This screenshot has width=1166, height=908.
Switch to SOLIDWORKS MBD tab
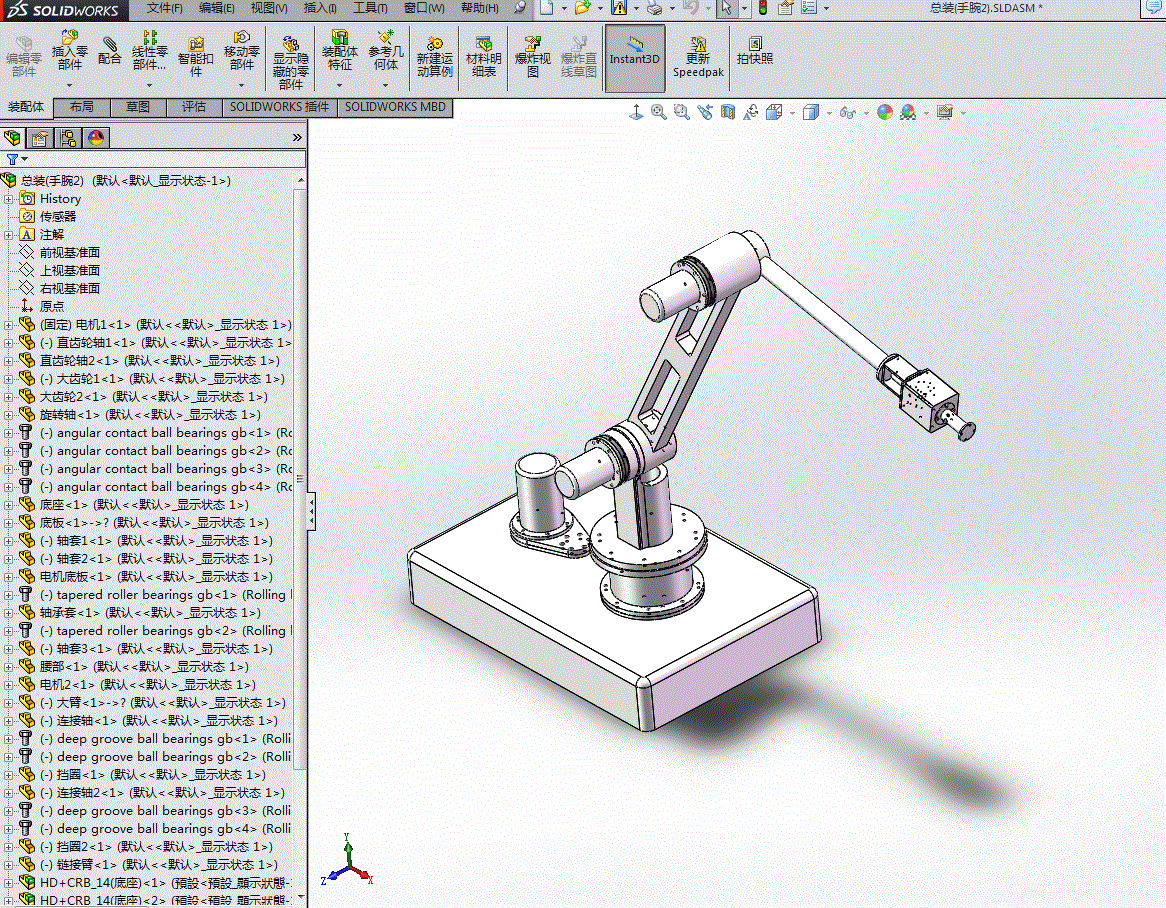395,107
